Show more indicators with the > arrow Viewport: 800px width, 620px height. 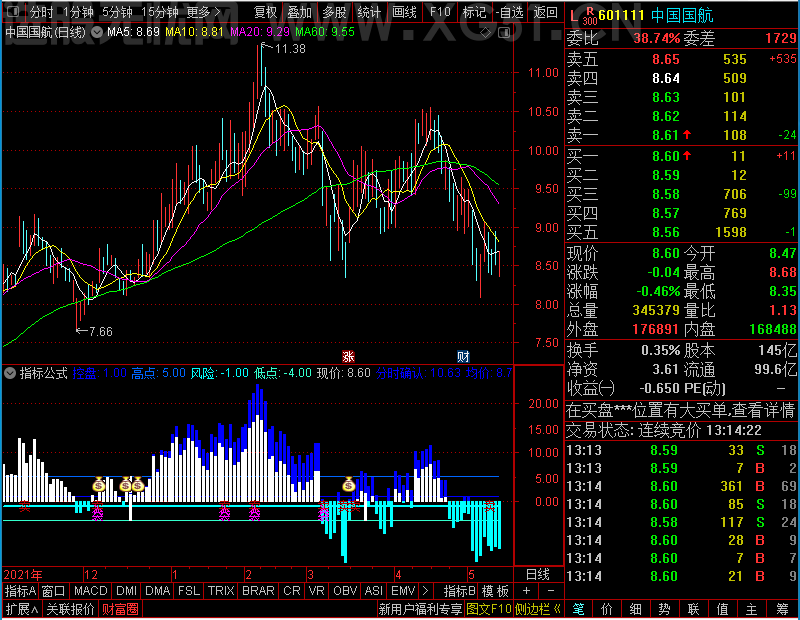click(425, 591)
